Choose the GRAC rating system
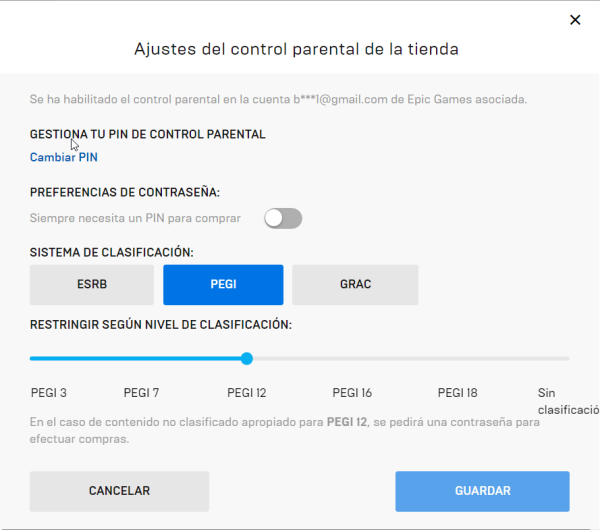Viewport: 600px width, 530px height. (x=355, y=285)
